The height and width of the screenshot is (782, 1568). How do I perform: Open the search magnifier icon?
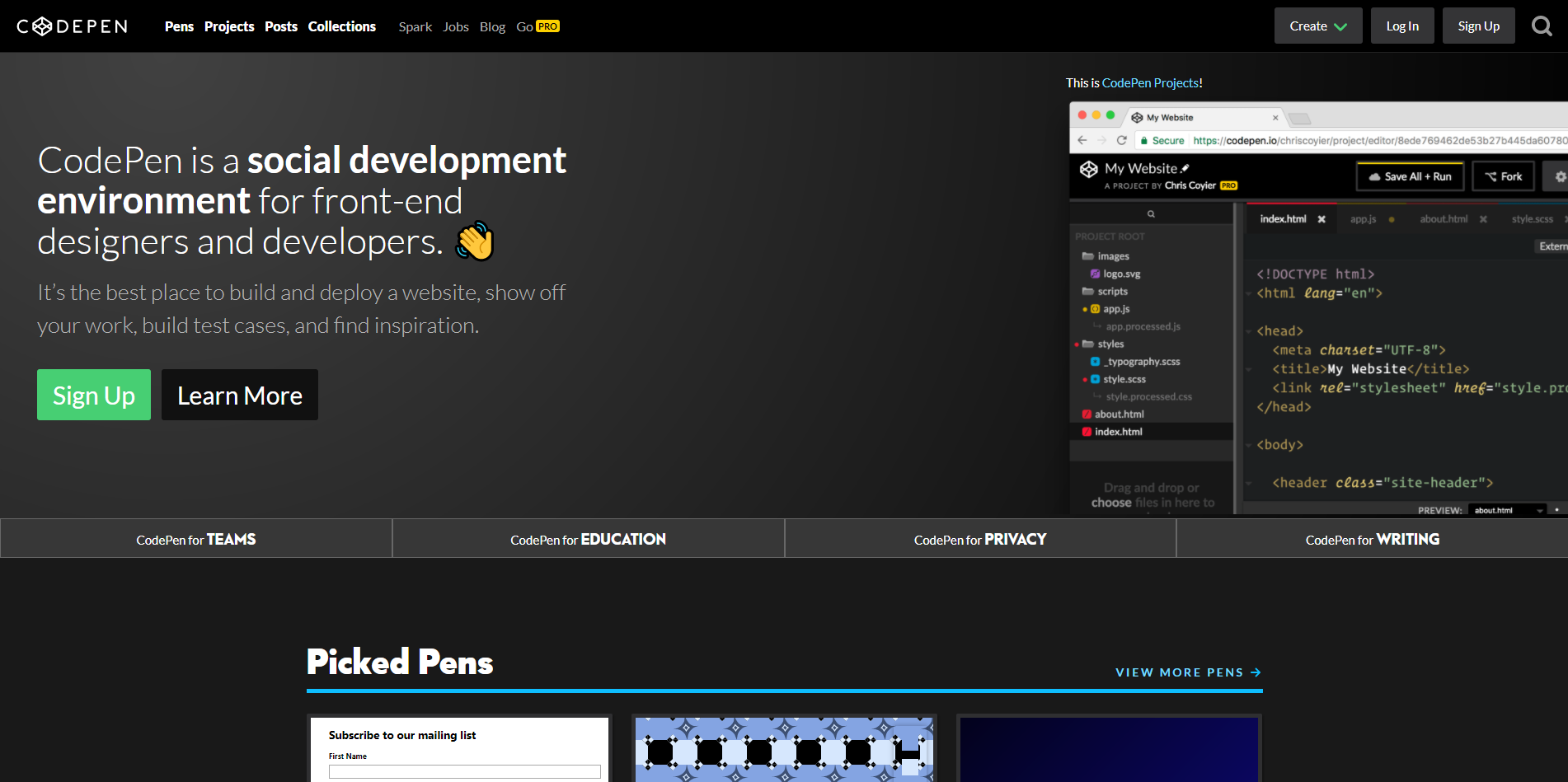click(x=1542, y=26)
